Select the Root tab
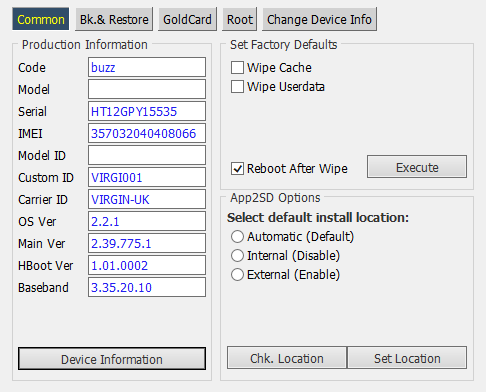 [x=240, y=19]
